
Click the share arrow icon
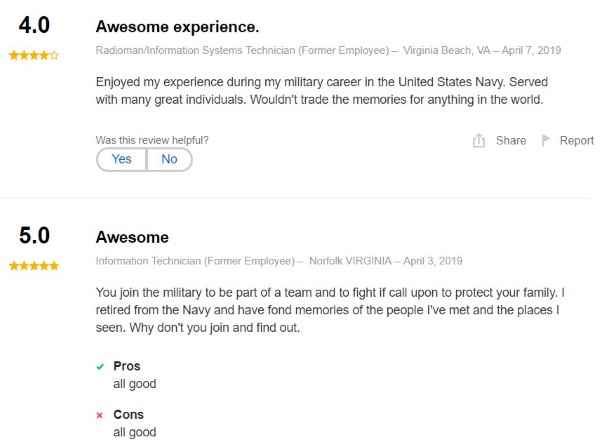click(x=479, y=141)
